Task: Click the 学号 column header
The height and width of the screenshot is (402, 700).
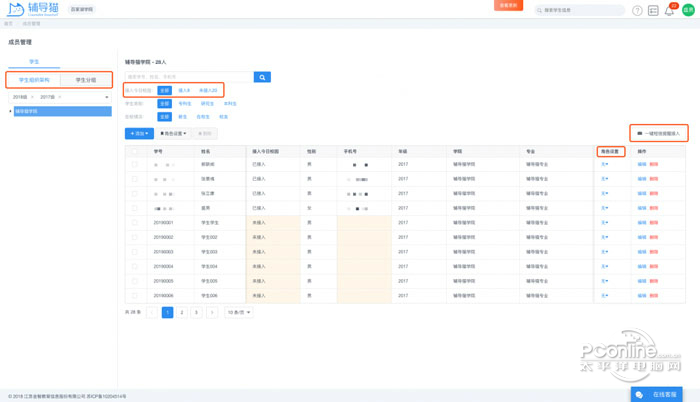Action: 158,151
